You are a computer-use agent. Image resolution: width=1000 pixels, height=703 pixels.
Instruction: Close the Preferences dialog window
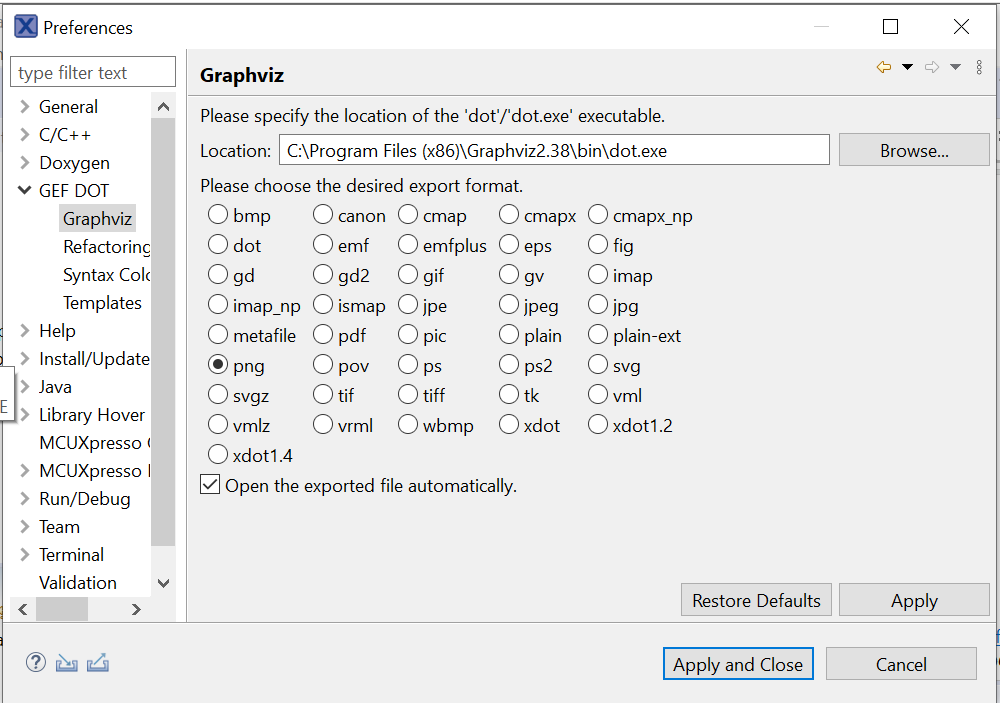click(961, 27)
